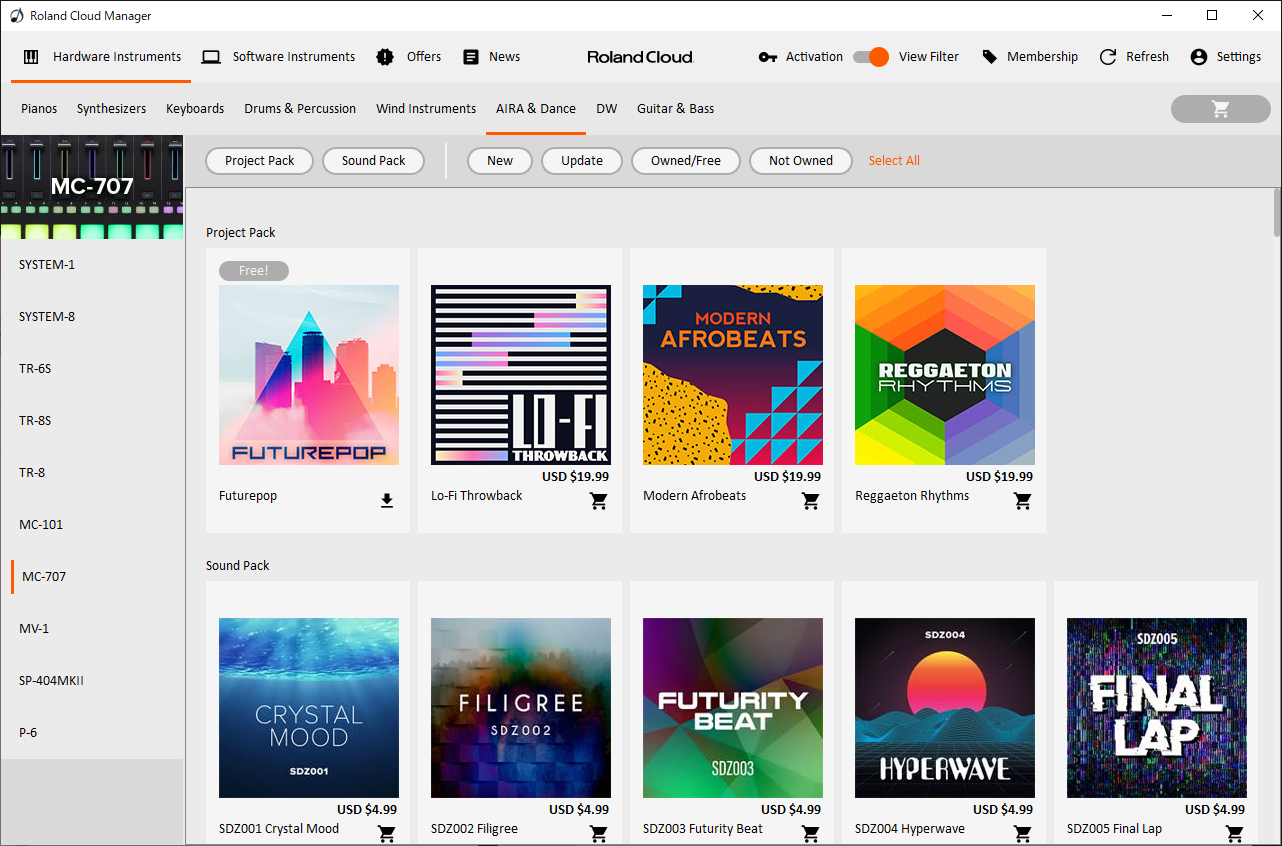Add SDZ004 Hyperwave to cart
The width and height of the screenshot is (1282, 846).
pos(1023,834)
